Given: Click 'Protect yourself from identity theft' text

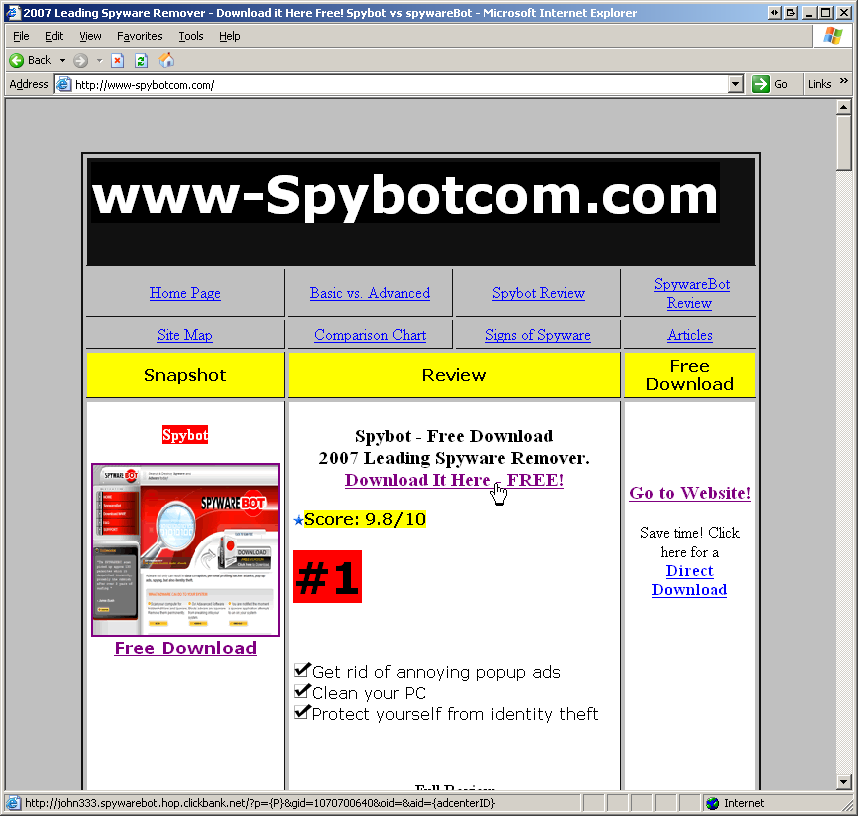Looking at the screenshot, I should tap(455, 714).
